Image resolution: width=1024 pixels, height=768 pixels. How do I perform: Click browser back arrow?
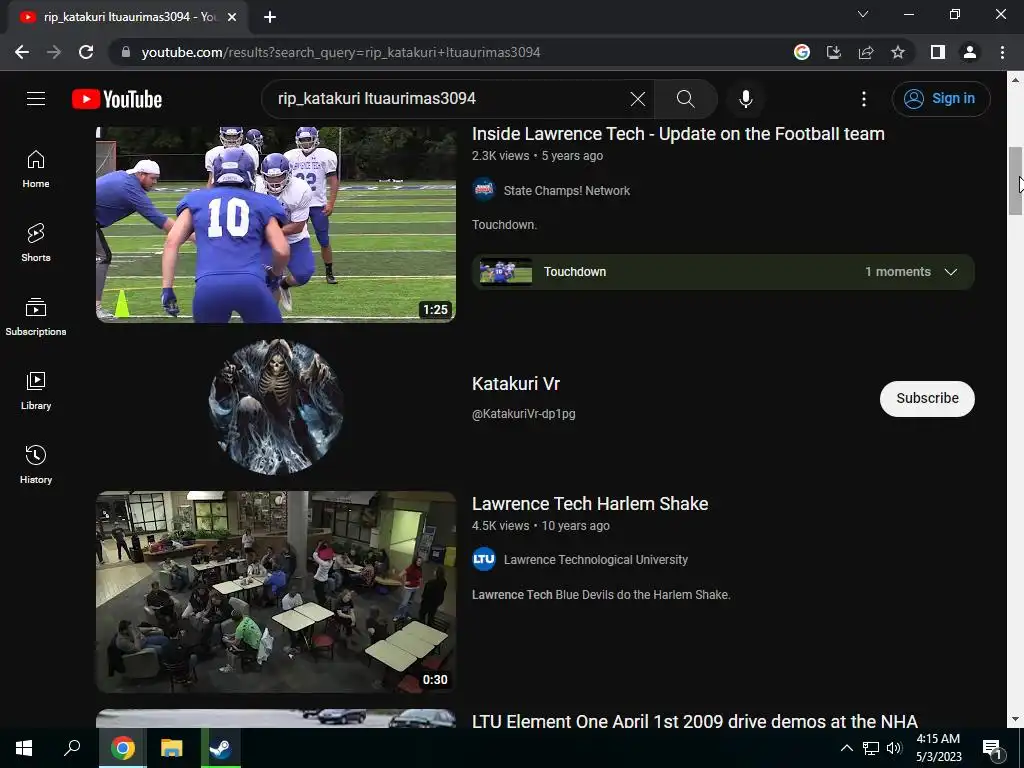coord(22,52)
